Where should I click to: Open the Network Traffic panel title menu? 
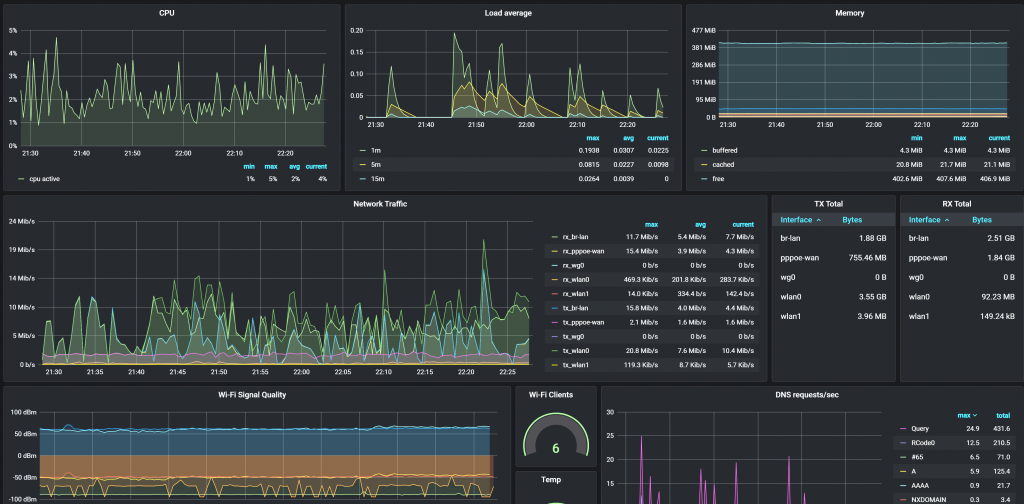tap(381, 204)
